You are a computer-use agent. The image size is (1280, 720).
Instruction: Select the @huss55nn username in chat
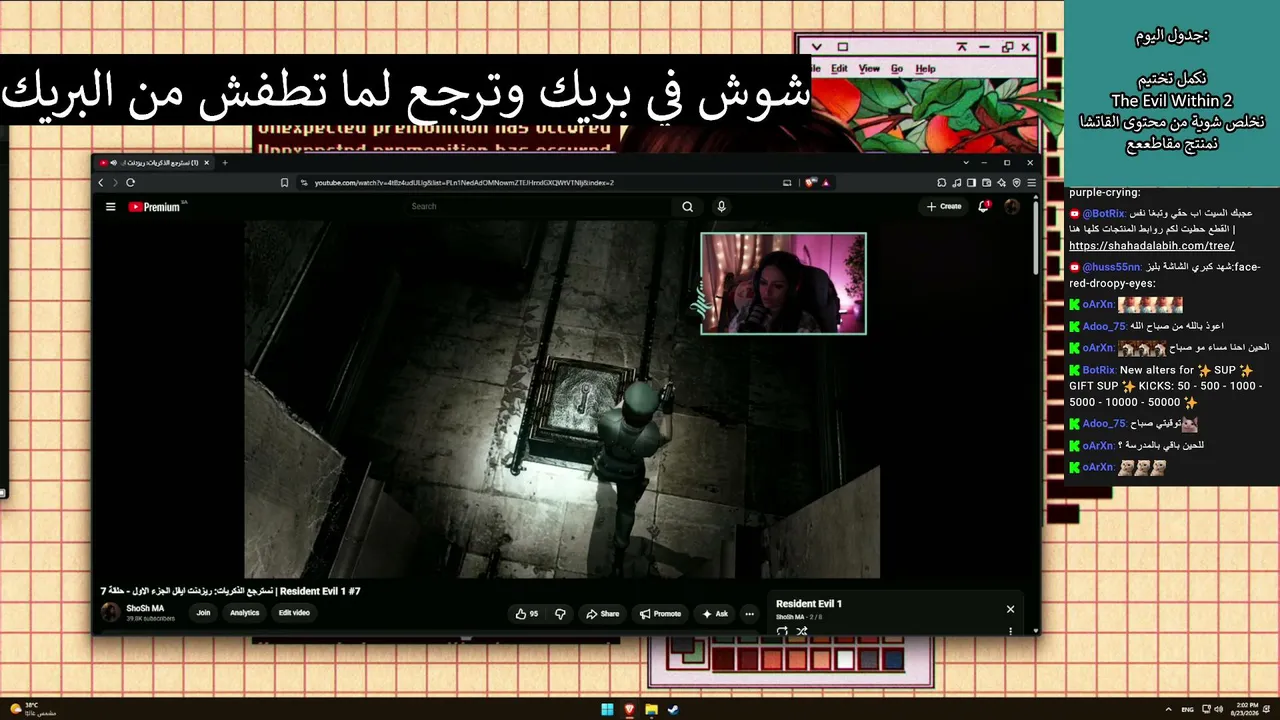click(1112, 268)
